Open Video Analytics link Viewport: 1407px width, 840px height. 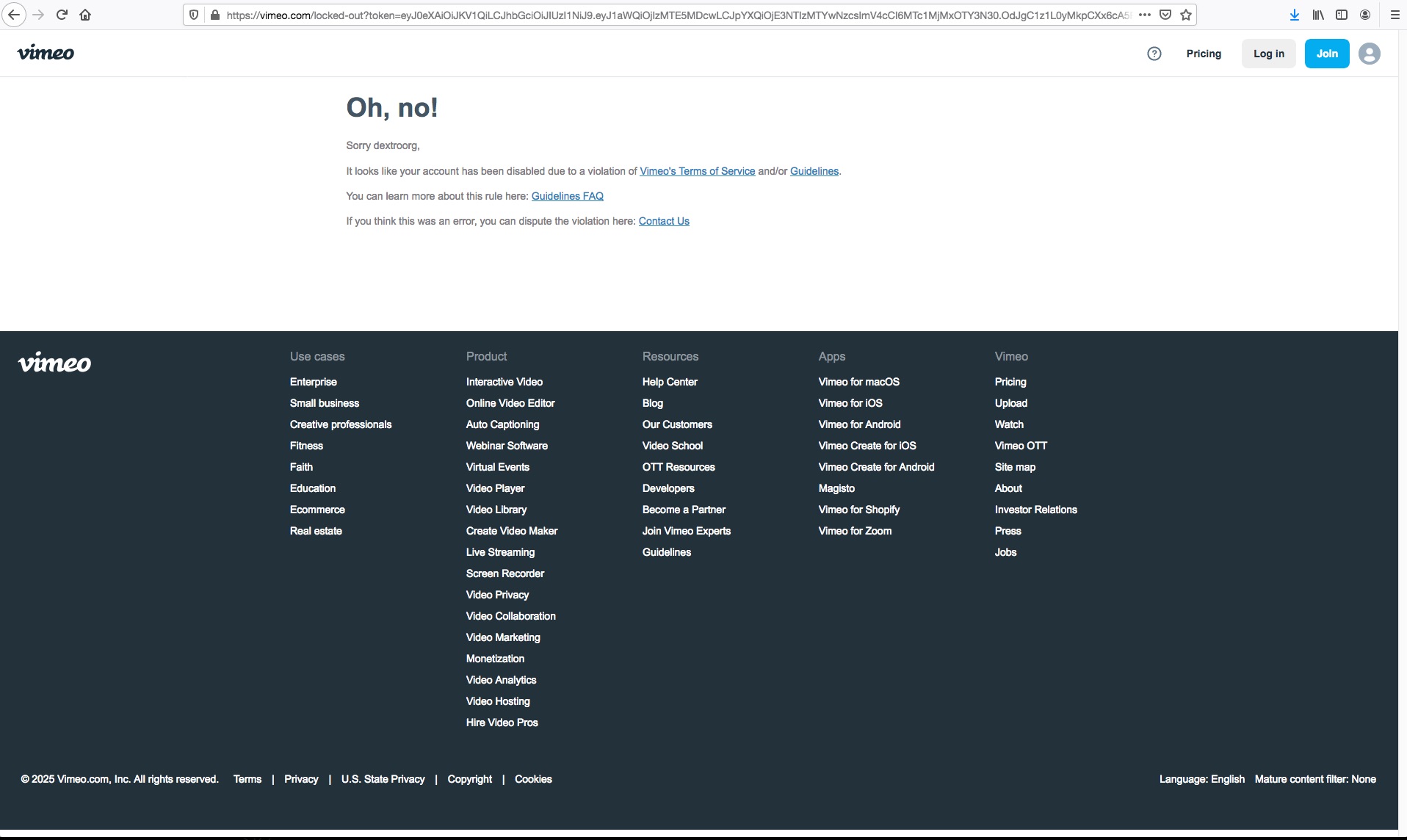tap(501, 680)
